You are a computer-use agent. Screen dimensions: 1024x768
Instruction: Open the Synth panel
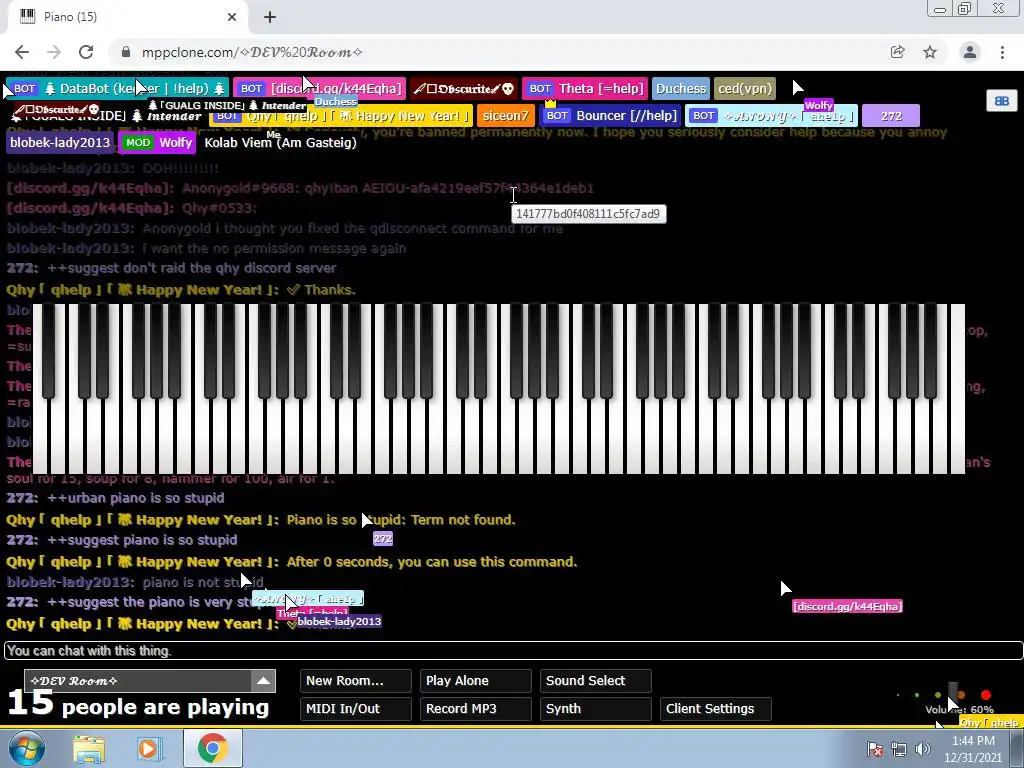[596, 709]
